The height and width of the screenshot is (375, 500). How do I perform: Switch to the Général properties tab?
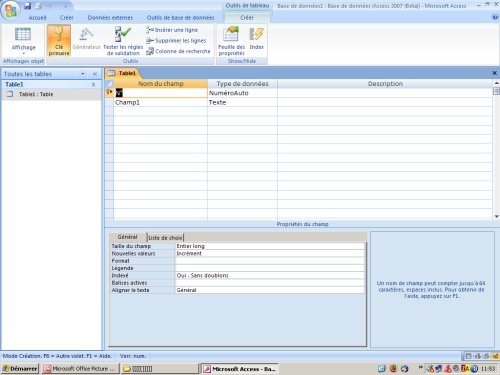tap(127, 237)
